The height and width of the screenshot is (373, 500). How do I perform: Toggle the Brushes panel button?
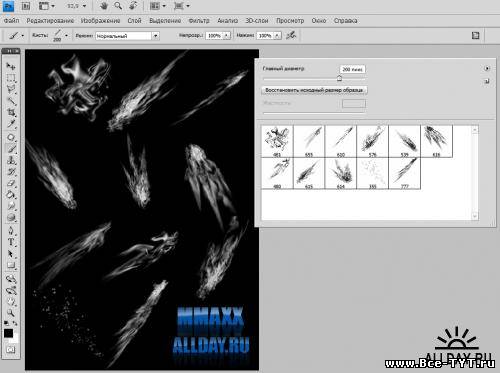click(475, 35)
